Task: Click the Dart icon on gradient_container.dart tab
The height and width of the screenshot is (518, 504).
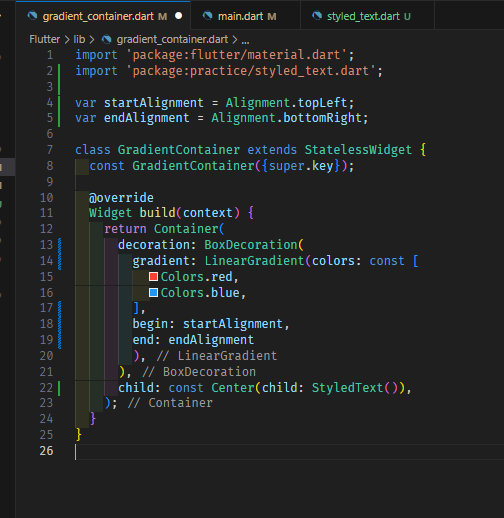Action: tap(32, 16)
